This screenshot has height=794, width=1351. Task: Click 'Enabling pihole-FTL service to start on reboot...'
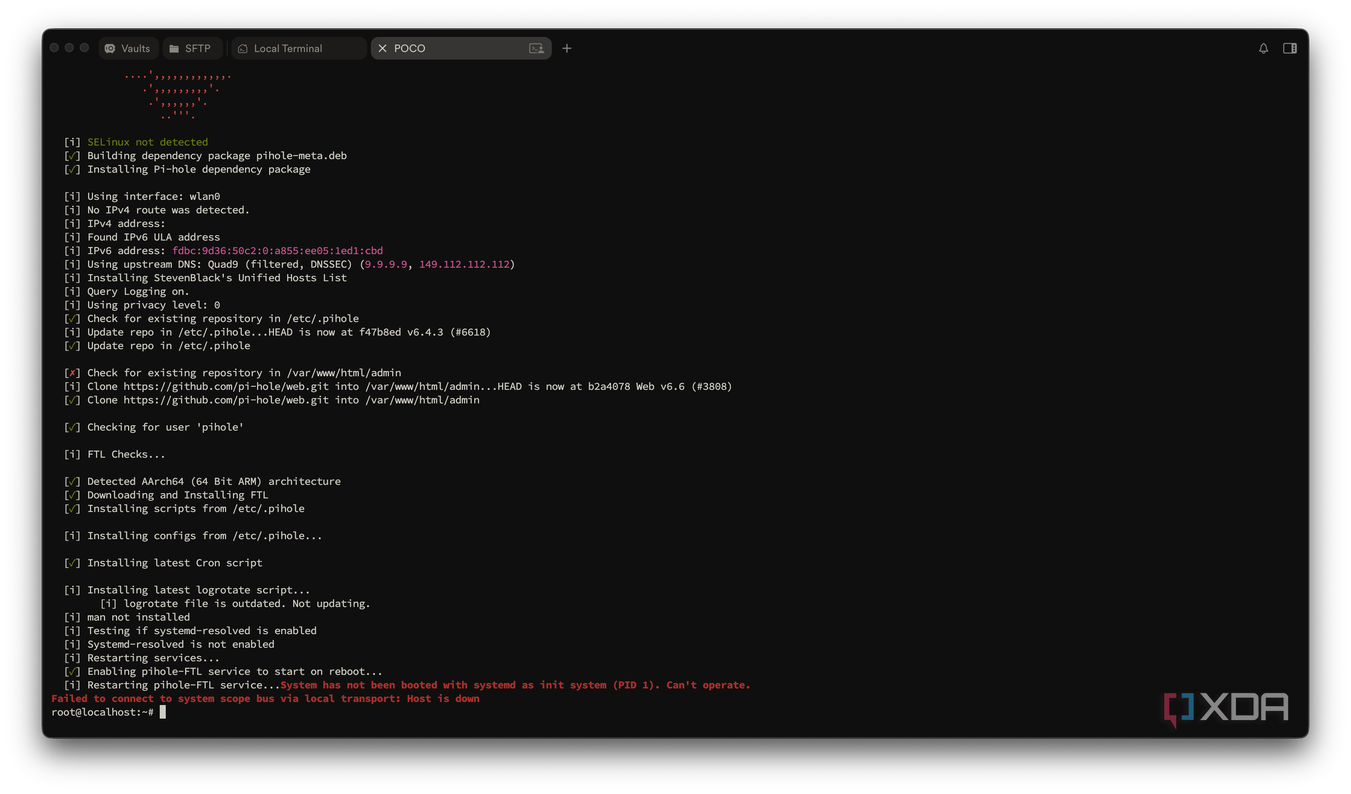click(235, 672)
